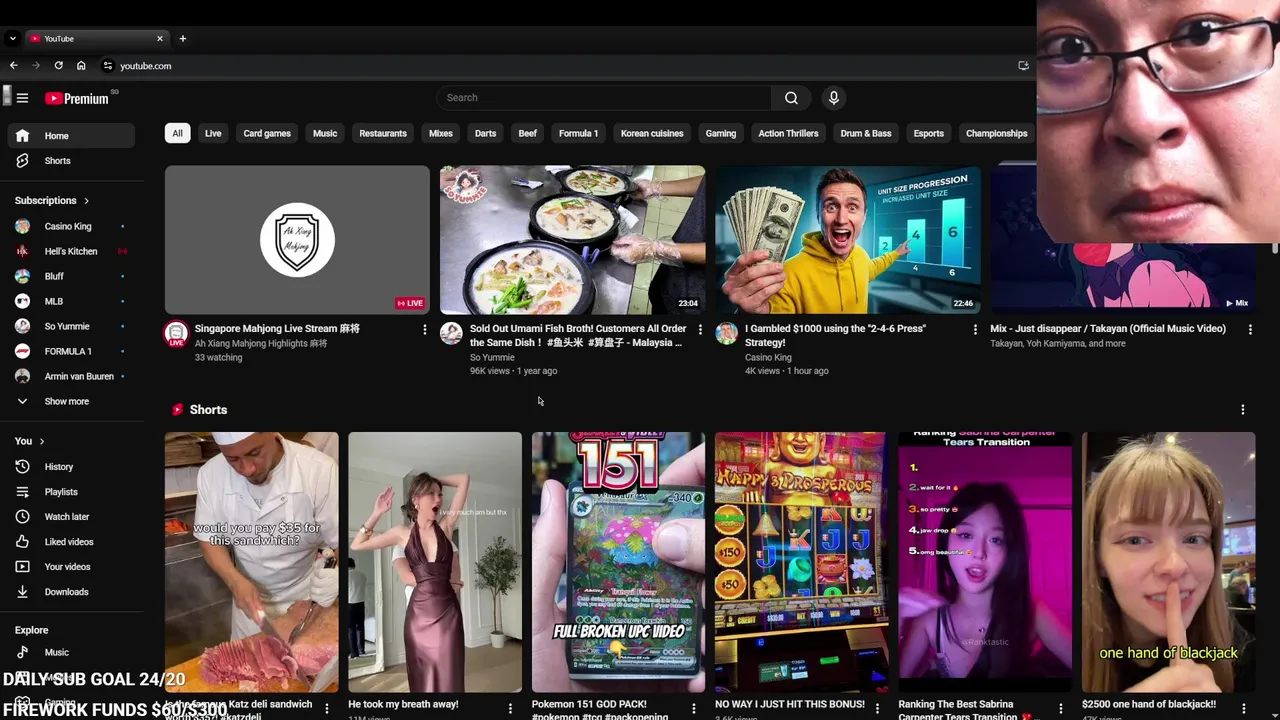Play the one hand of blackjack short
The height and width of the screenshot is (720, 1280).
click(x=1168, y=562)
